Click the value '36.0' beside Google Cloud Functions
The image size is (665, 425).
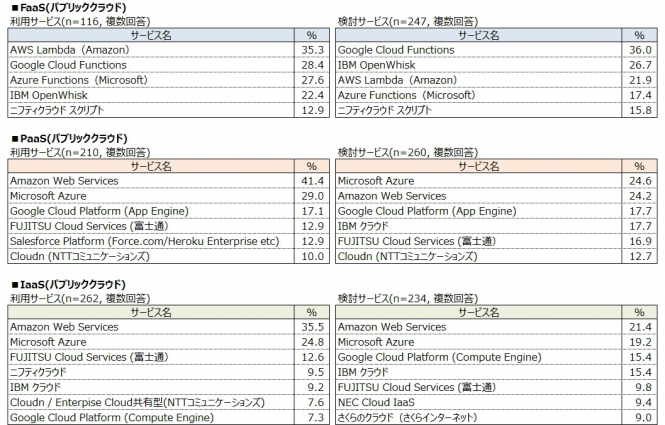pos(640,50)
